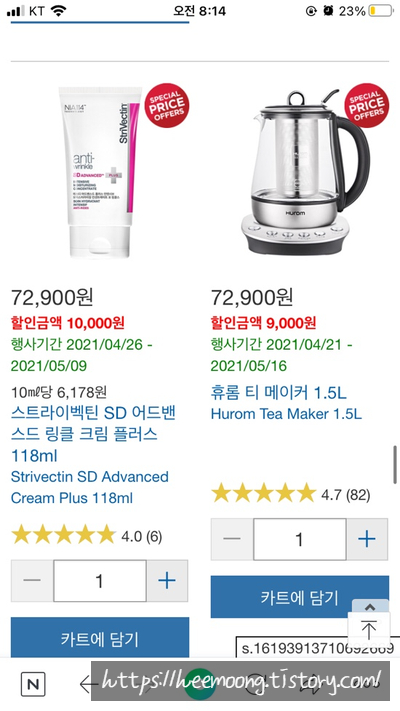Decrease StriVectin cream quantity with minus icon
This screenshot has width=400, height=711.
coord(32,581)
